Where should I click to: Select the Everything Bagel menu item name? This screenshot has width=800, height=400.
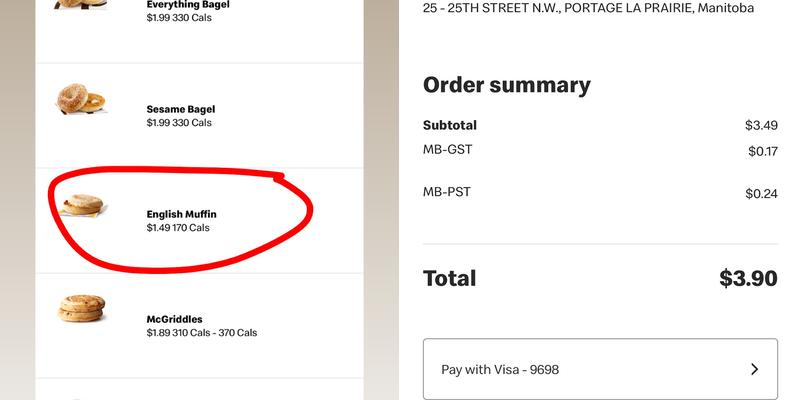tap(188, 5)
